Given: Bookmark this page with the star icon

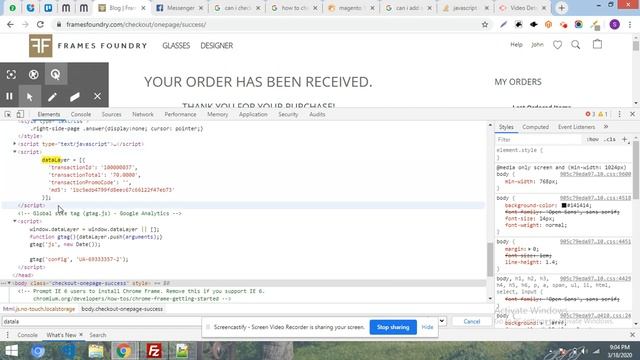Looking at the screenshot, I should pyautogui.click(x=484, y=24).
